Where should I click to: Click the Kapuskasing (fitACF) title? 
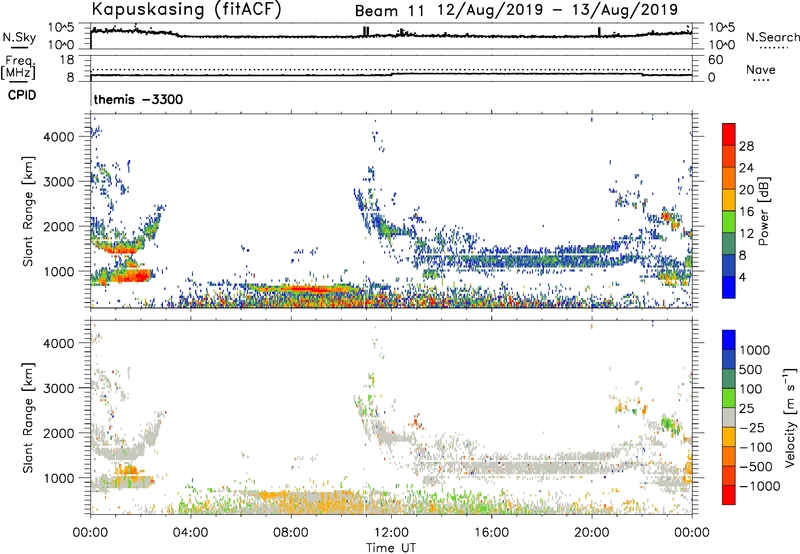187,9
